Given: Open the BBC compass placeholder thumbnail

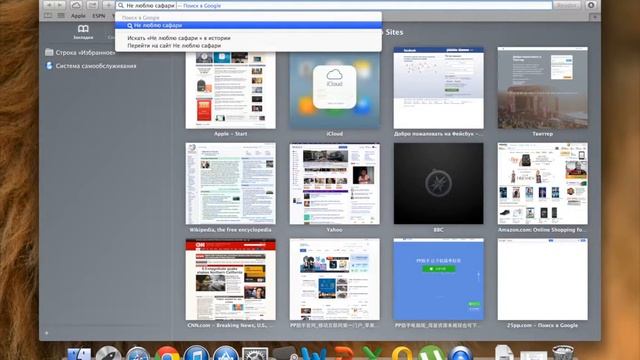Looking at the screenshot, I should click(438, 183).
